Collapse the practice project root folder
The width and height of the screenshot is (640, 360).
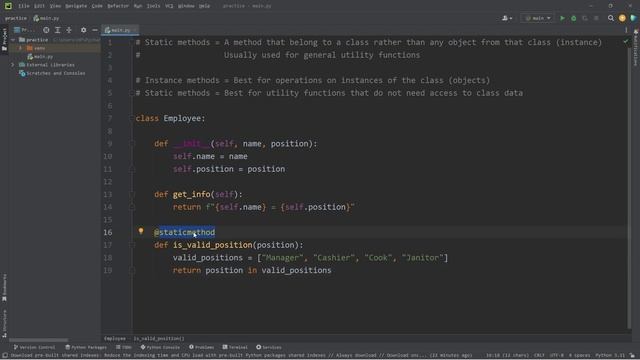[x=13, y=40]
